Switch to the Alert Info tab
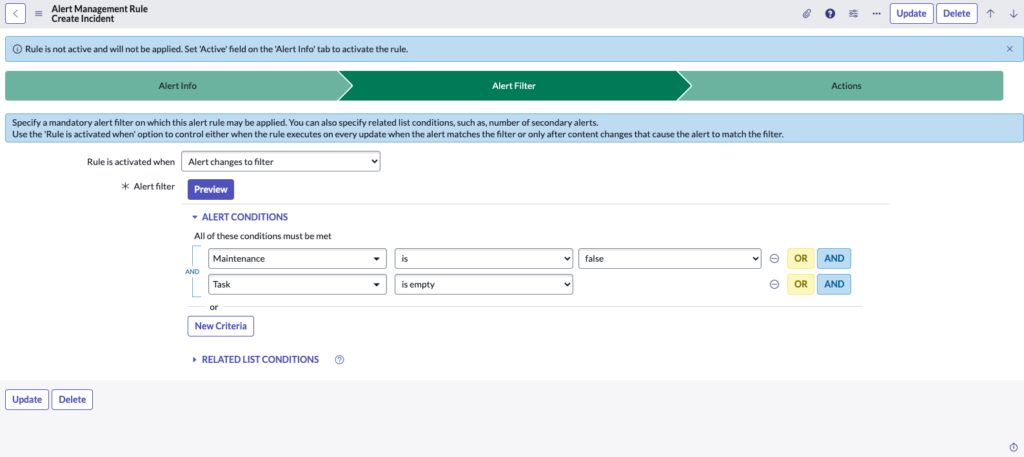This screenshot has height=457, width=1024. click(x=177, y=86)
